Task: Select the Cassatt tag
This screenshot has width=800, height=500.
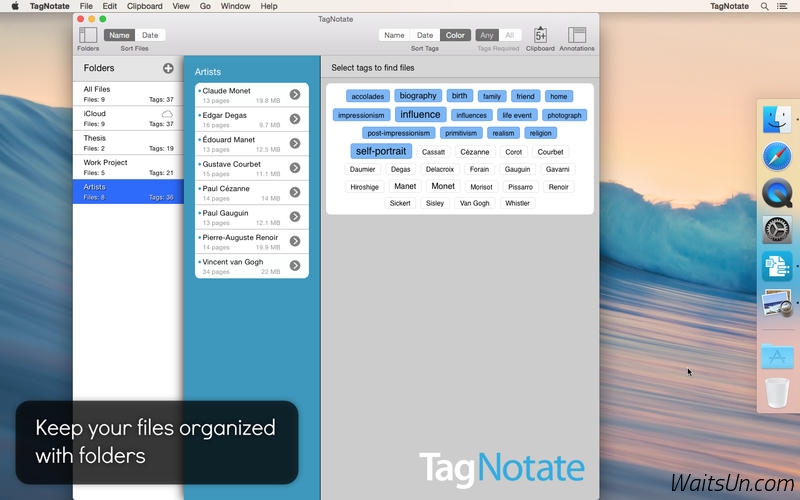Action: click(434, 152)
